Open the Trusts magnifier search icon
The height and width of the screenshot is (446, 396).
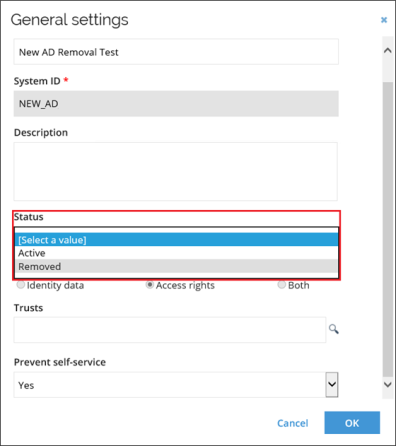click(x=334, y=329)
